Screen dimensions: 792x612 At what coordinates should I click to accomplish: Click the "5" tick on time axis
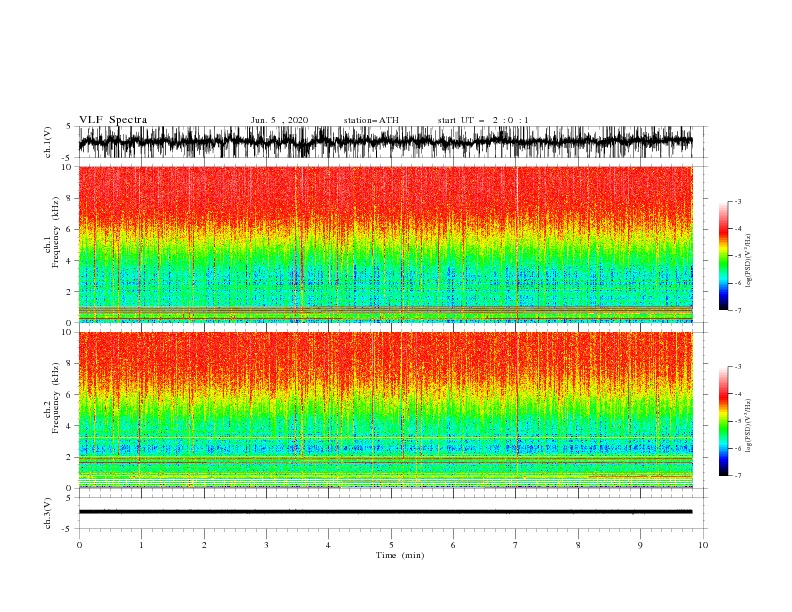(x=391, y=545)
